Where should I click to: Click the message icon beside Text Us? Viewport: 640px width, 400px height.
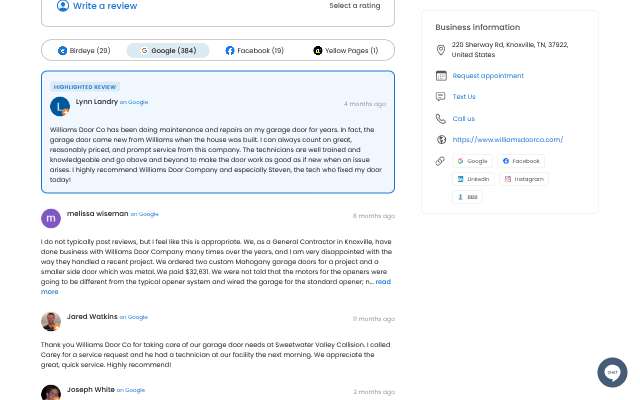point(440,97)
